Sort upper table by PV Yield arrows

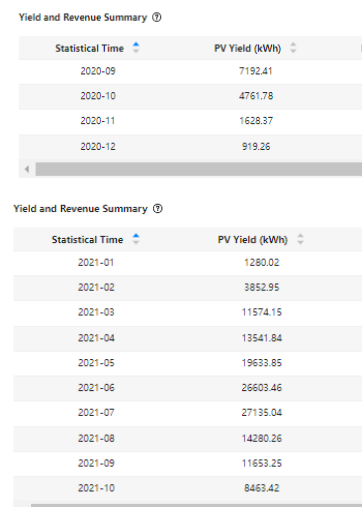coord(293,48)
